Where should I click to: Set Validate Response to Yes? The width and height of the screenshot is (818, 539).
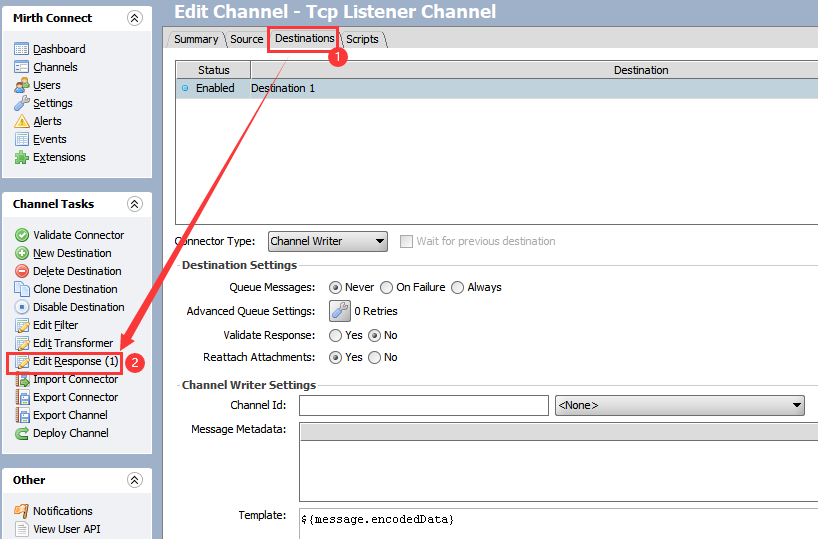tap(335, 336)
